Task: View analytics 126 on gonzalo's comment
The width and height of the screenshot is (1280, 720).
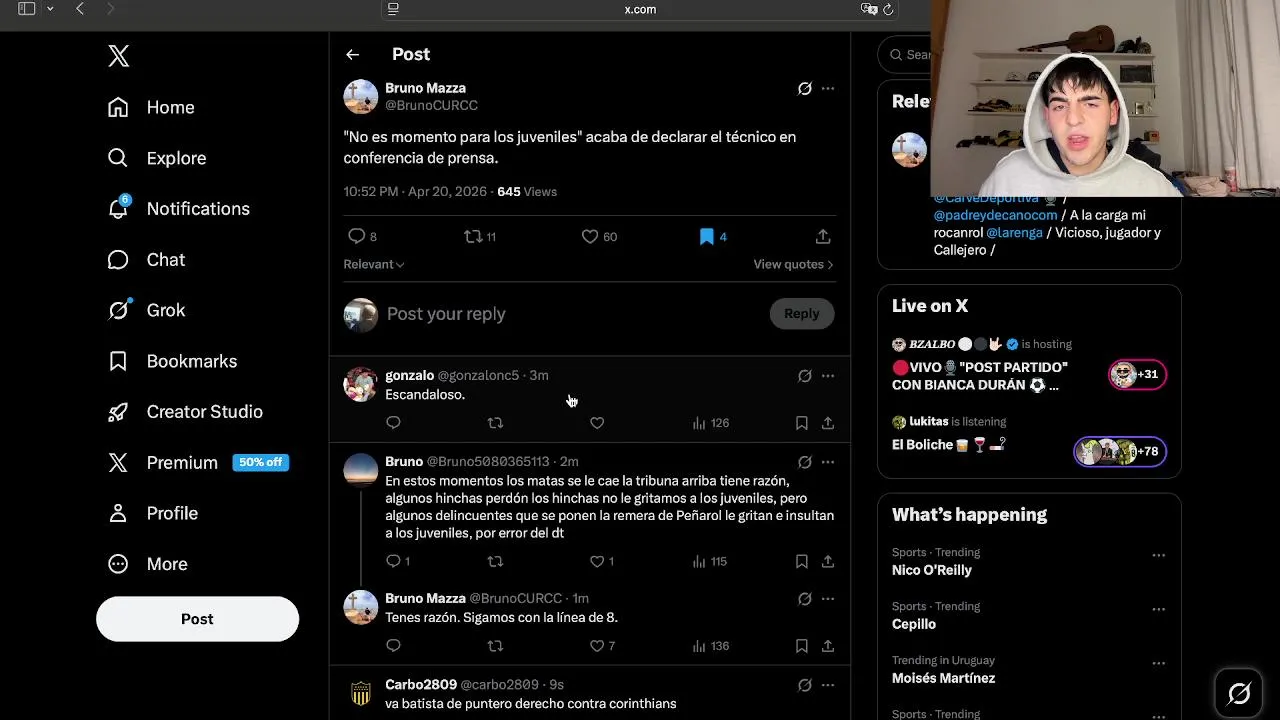Action: click(x=711, y=423)
